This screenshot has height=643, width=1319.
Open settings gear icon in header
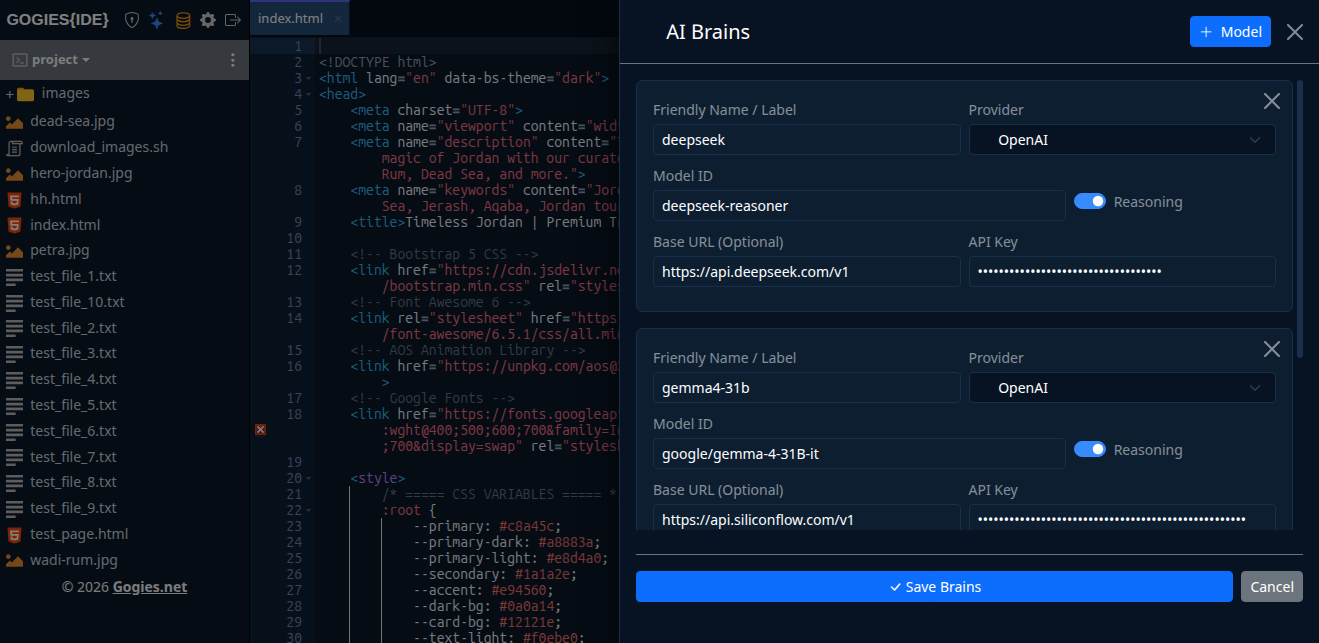208,20
